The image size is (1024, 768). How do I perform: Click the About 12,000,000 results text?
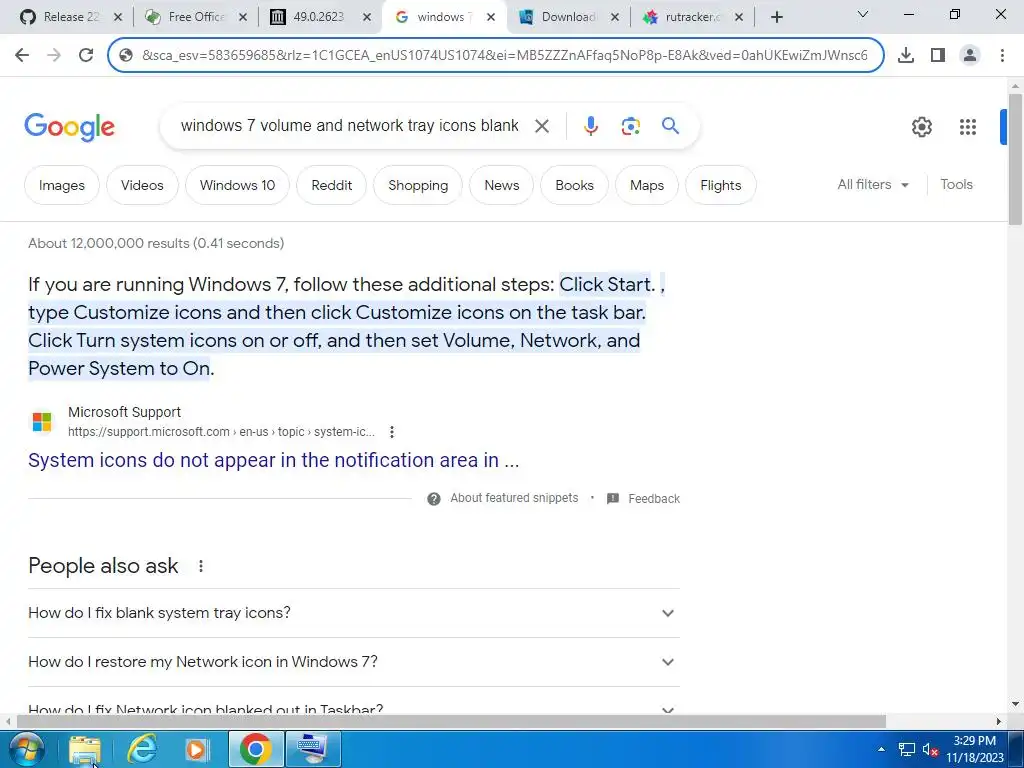(156, 244)
